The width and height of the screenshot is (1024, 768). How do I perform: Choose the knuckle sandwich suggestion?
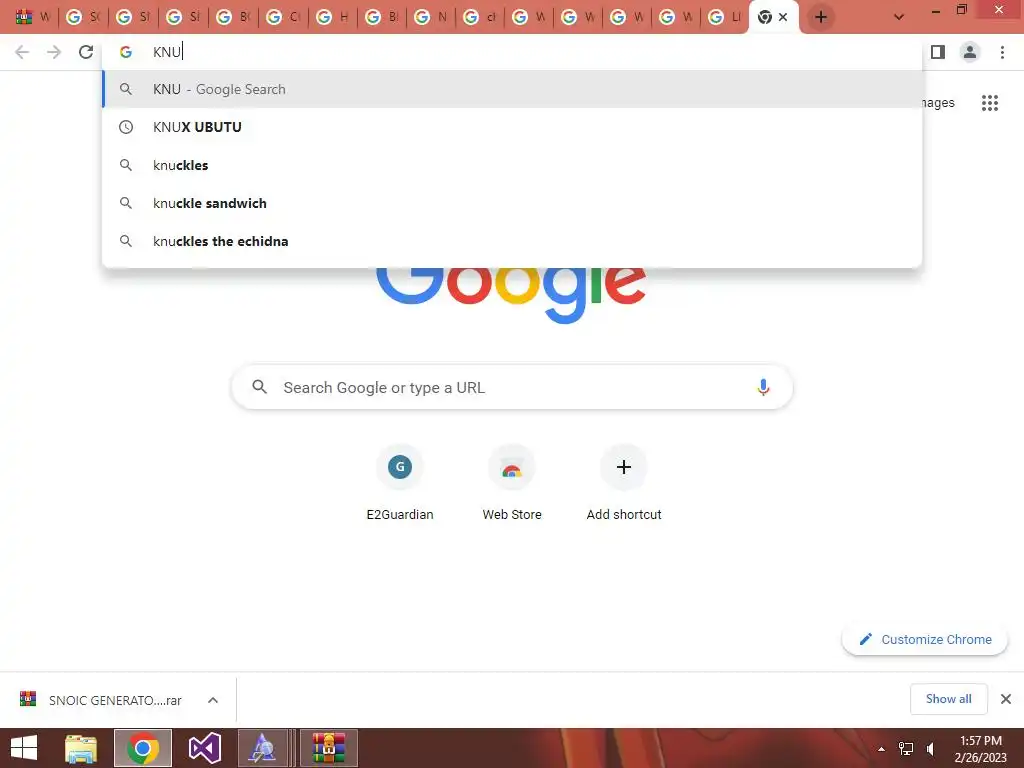(x=513, y=203)
